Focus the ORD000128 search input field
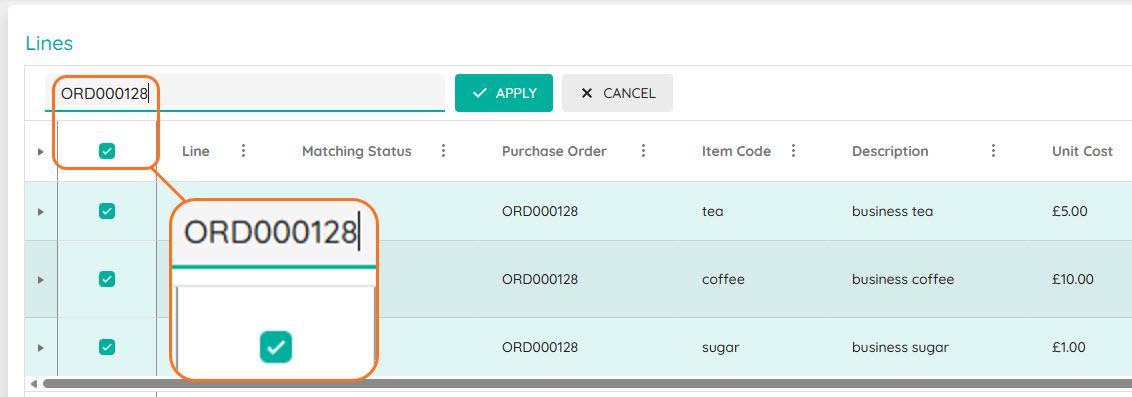Viewport: 1132px width, 397px height. 245,93
